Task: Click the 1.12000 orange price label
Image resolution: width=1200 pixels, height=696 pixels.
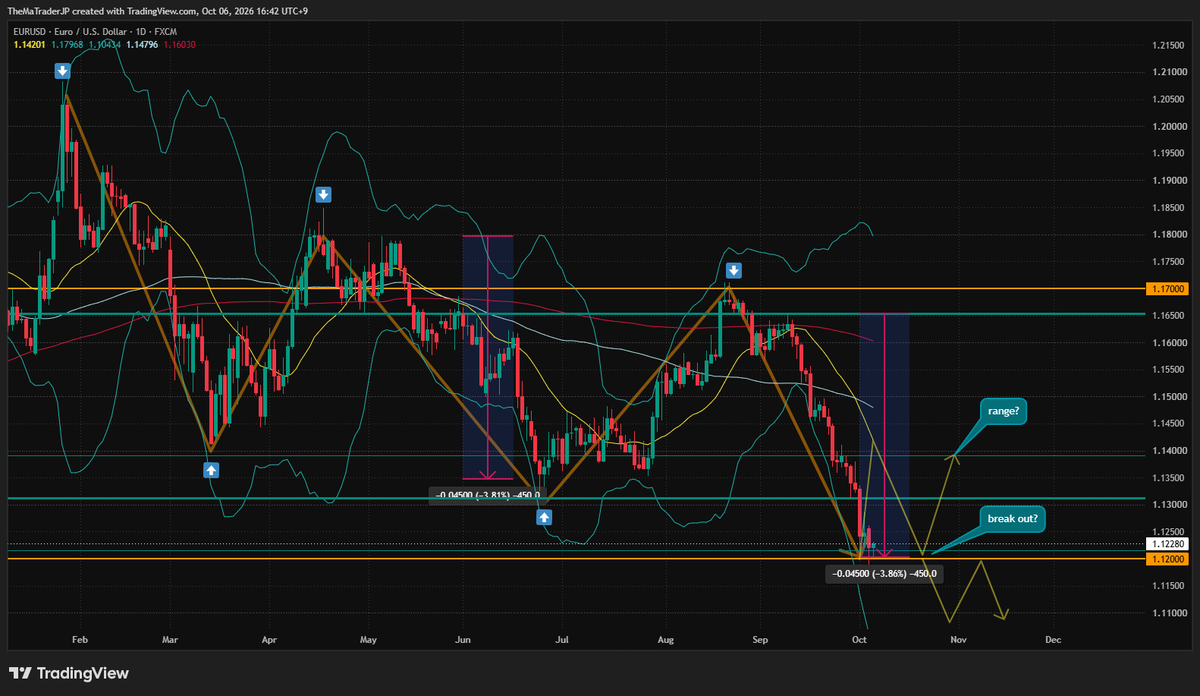Action: 1166,558
